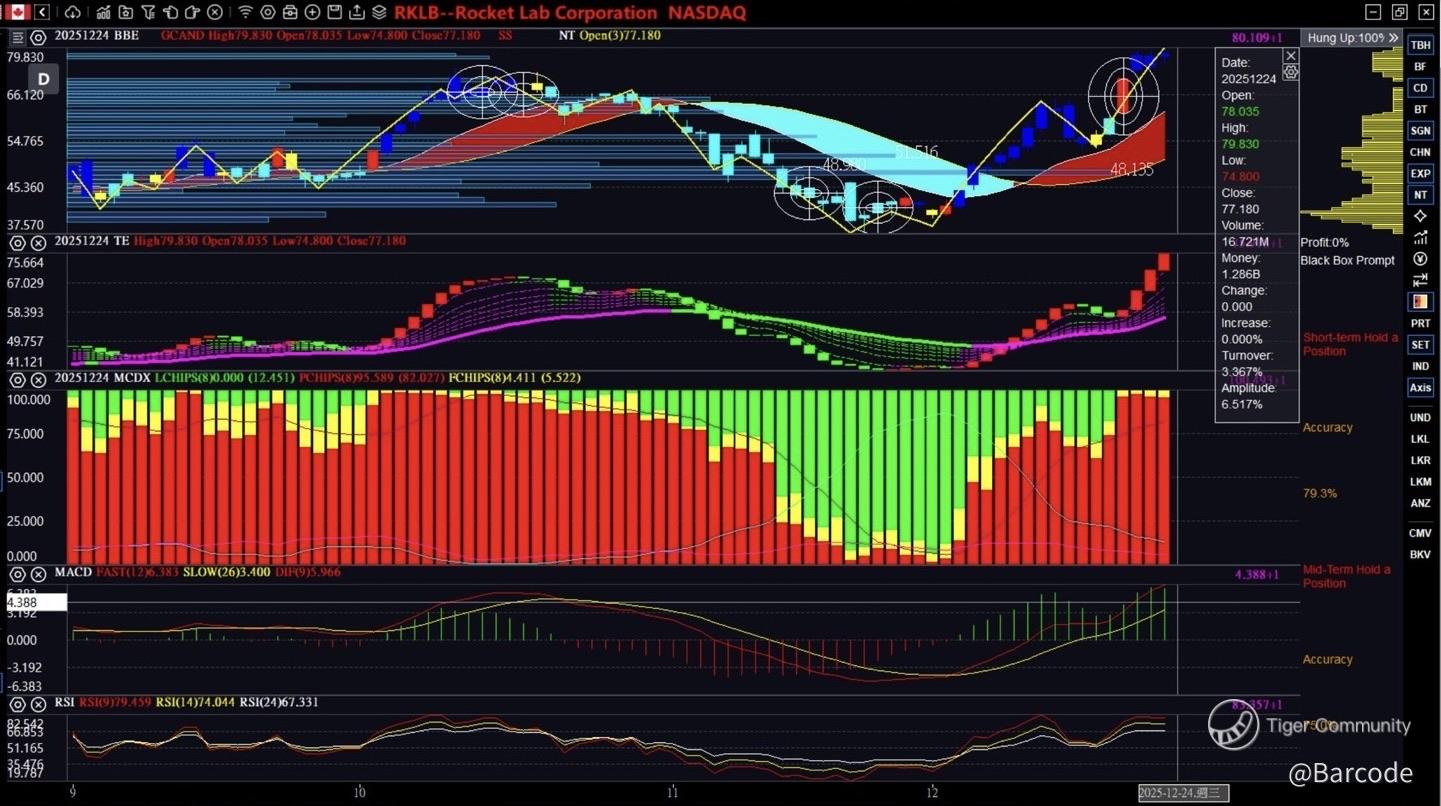Click the stacked layers icon

379,12
